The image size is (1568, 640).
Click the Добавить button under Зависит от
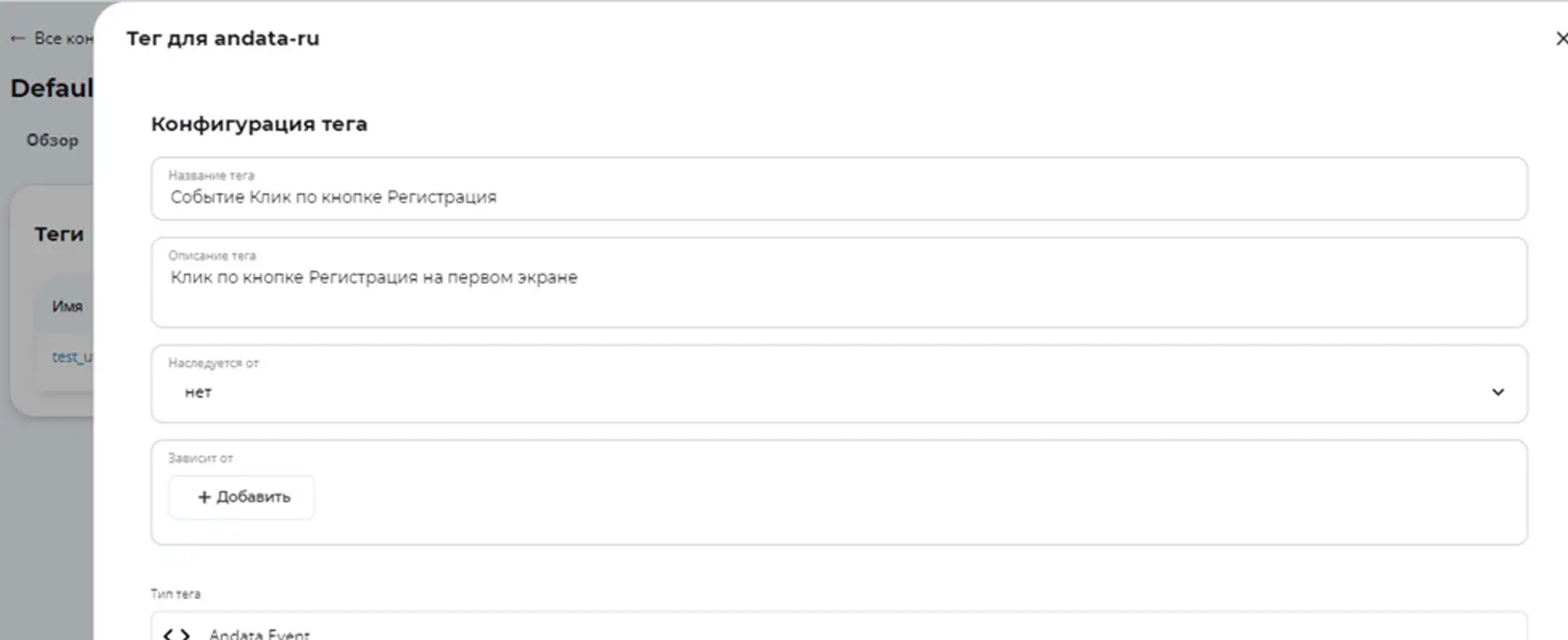(242, 497)
